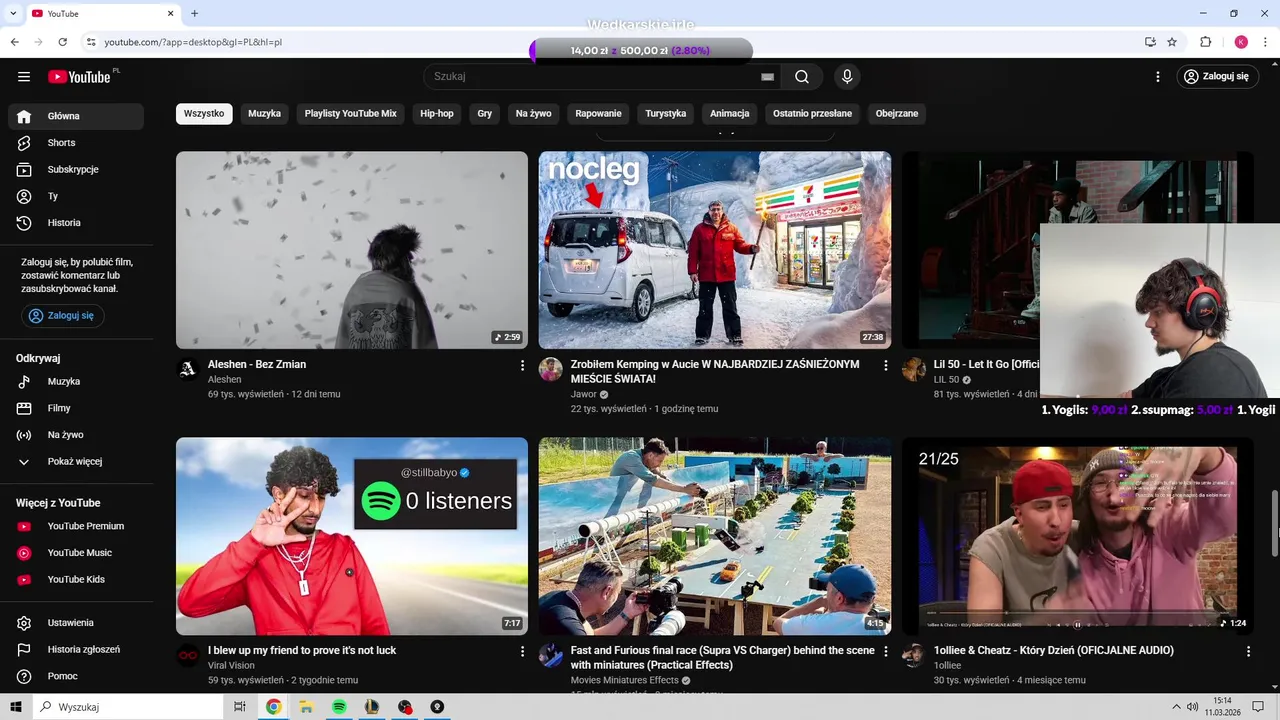The width and height of the screenshot is (1280, 720).
Task: Open YouTube settings three-dot menu beside the Zaloguj się button
Action: pyautogui.click(x=1158, y=77)
